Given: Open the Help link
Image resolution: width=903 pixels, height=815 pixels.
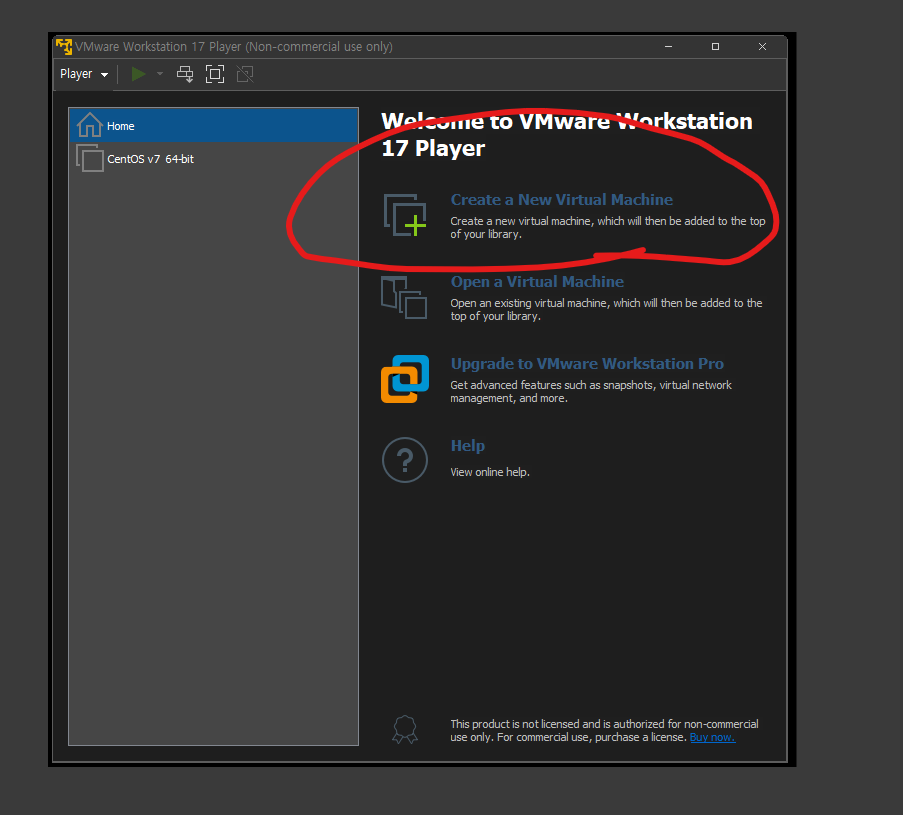Looking at the screenshot, I should 468,446.
